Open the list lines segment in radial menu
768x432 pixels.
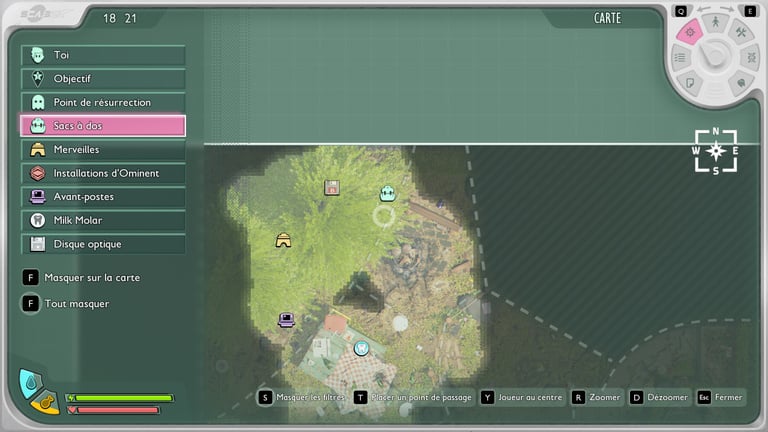[x=680, y=58]
